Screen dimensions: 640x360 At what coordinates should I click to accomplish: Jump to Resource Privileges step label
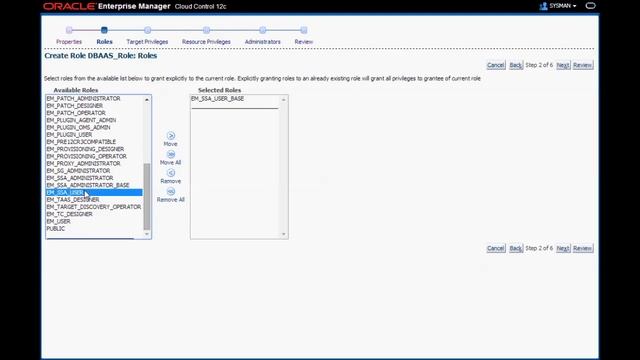(x=206, y=42)
